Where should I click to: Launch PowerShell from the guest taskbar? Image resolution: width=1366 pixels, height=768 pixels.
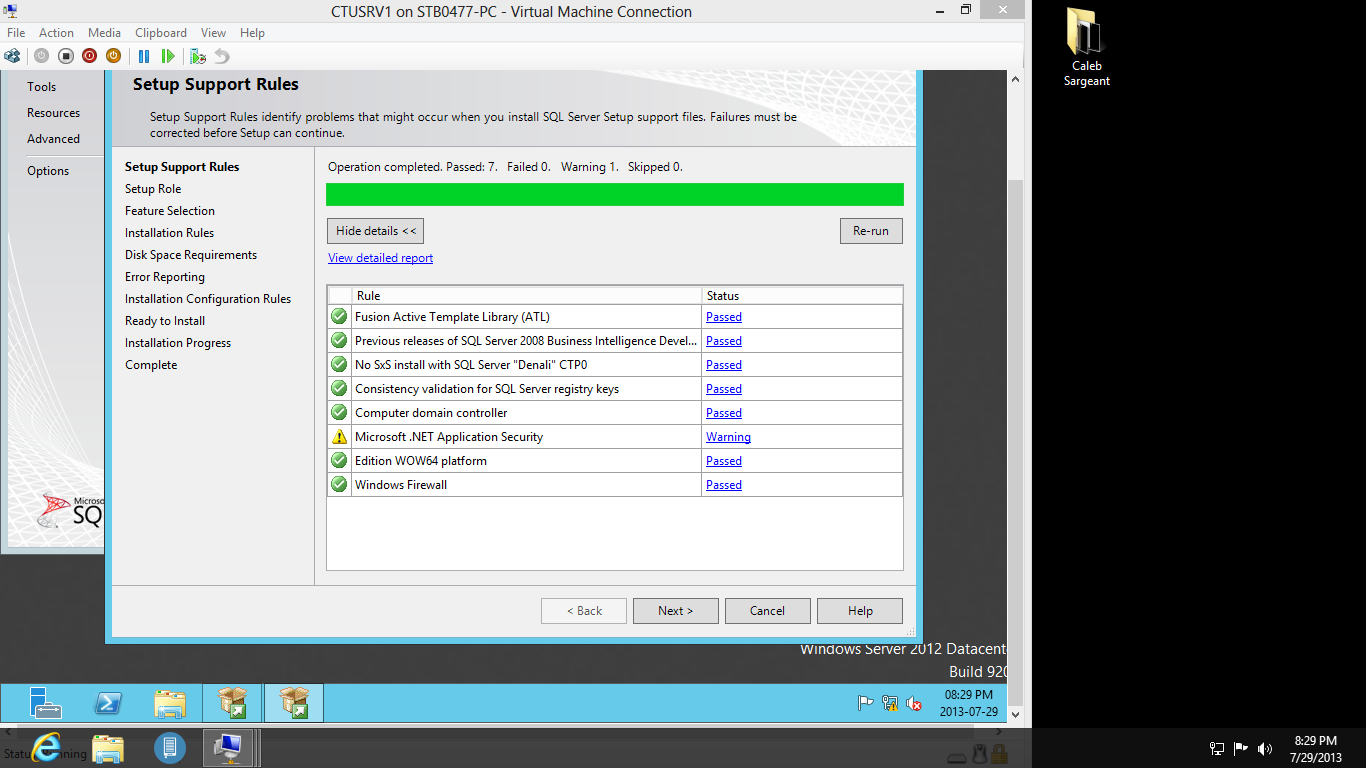pos(108,703)
